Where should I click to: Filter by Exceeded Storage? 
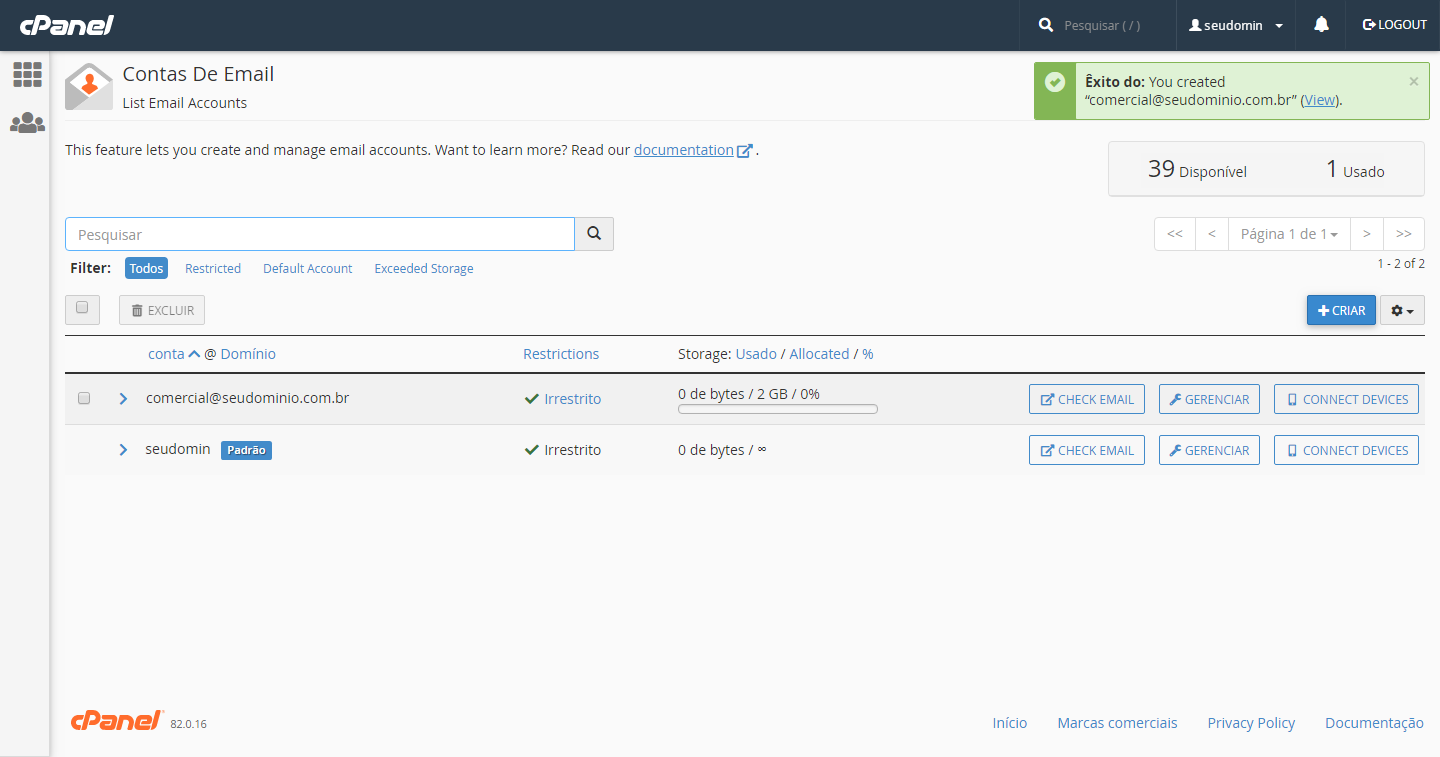pyautogui.click(x=424, y=268)
